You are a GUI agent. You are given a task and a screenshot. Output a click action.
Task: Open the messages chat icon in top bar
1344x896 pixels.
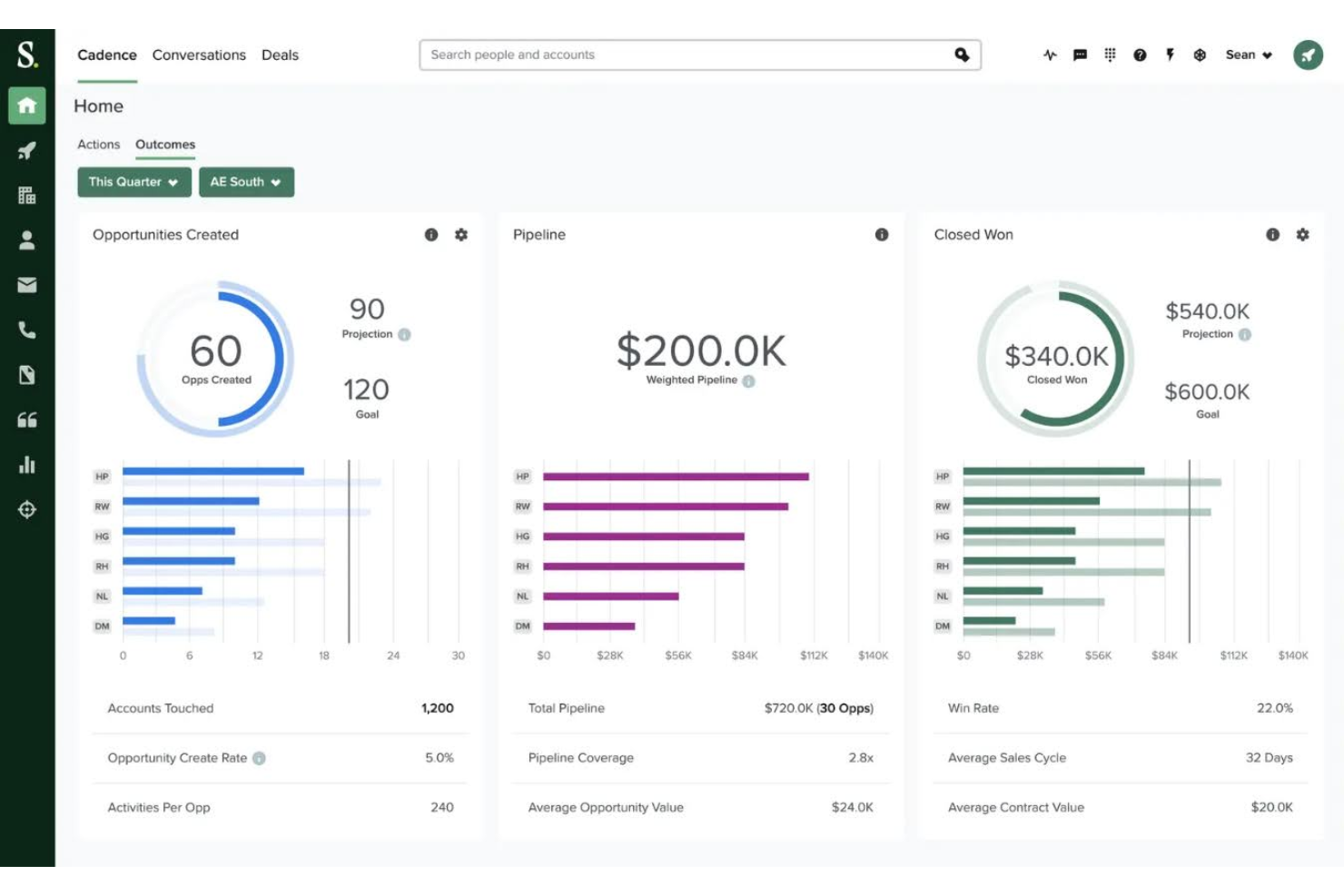pyautogui.click(x=1079, y=54)
